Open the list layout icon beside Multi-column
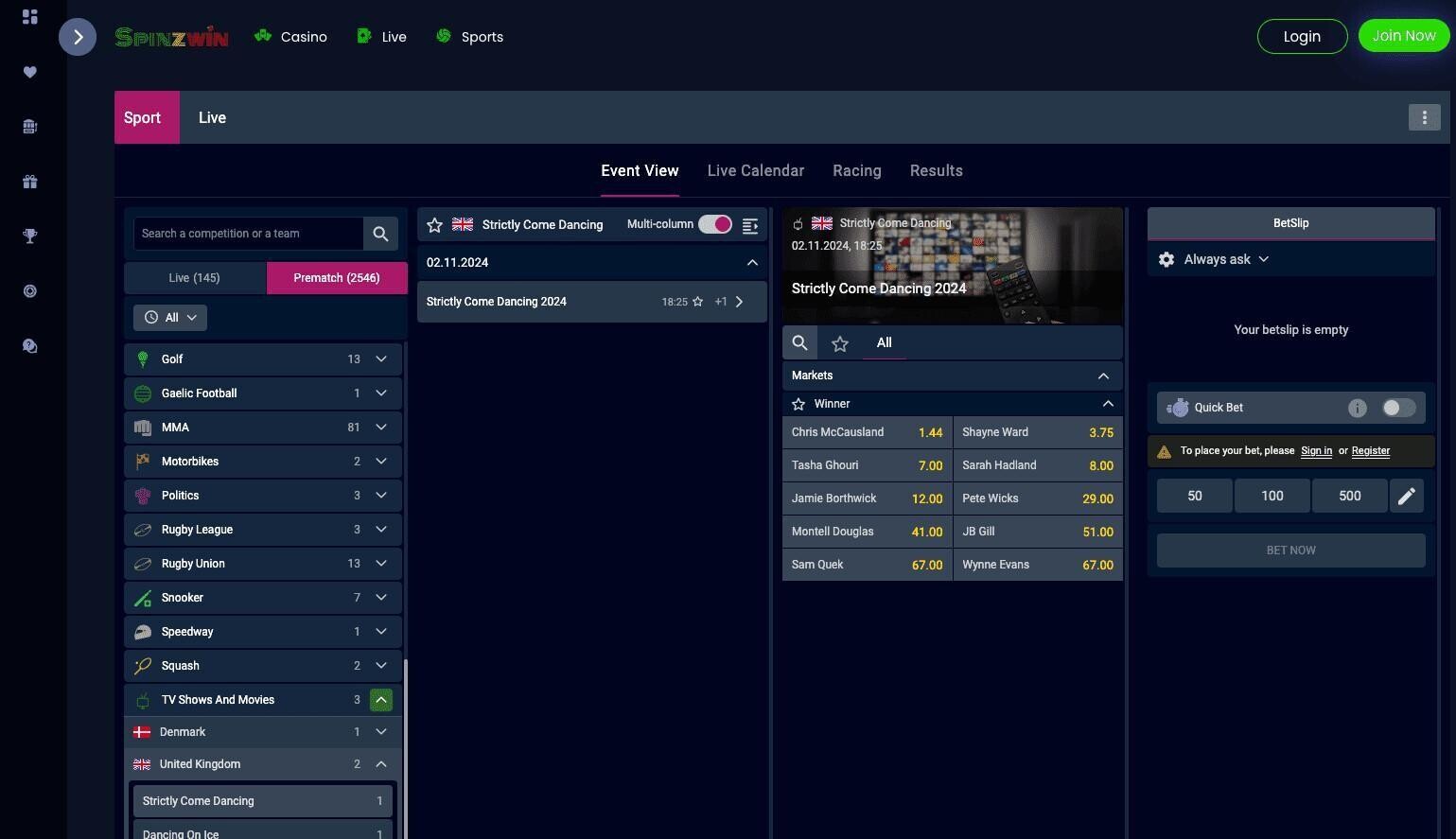 click(x=750, y=225)
